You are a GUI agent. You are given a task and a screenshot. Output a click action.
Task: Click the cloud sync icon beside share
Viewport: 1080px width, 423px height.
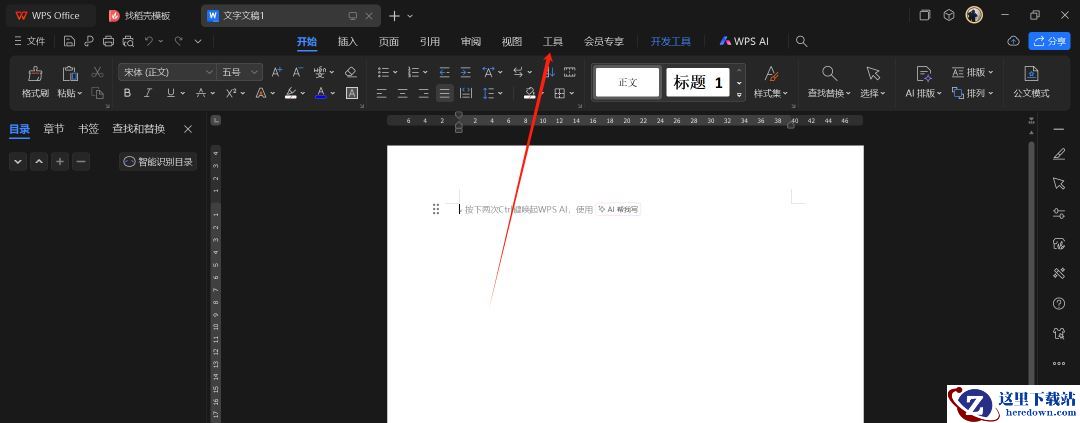coord(1013,41)
